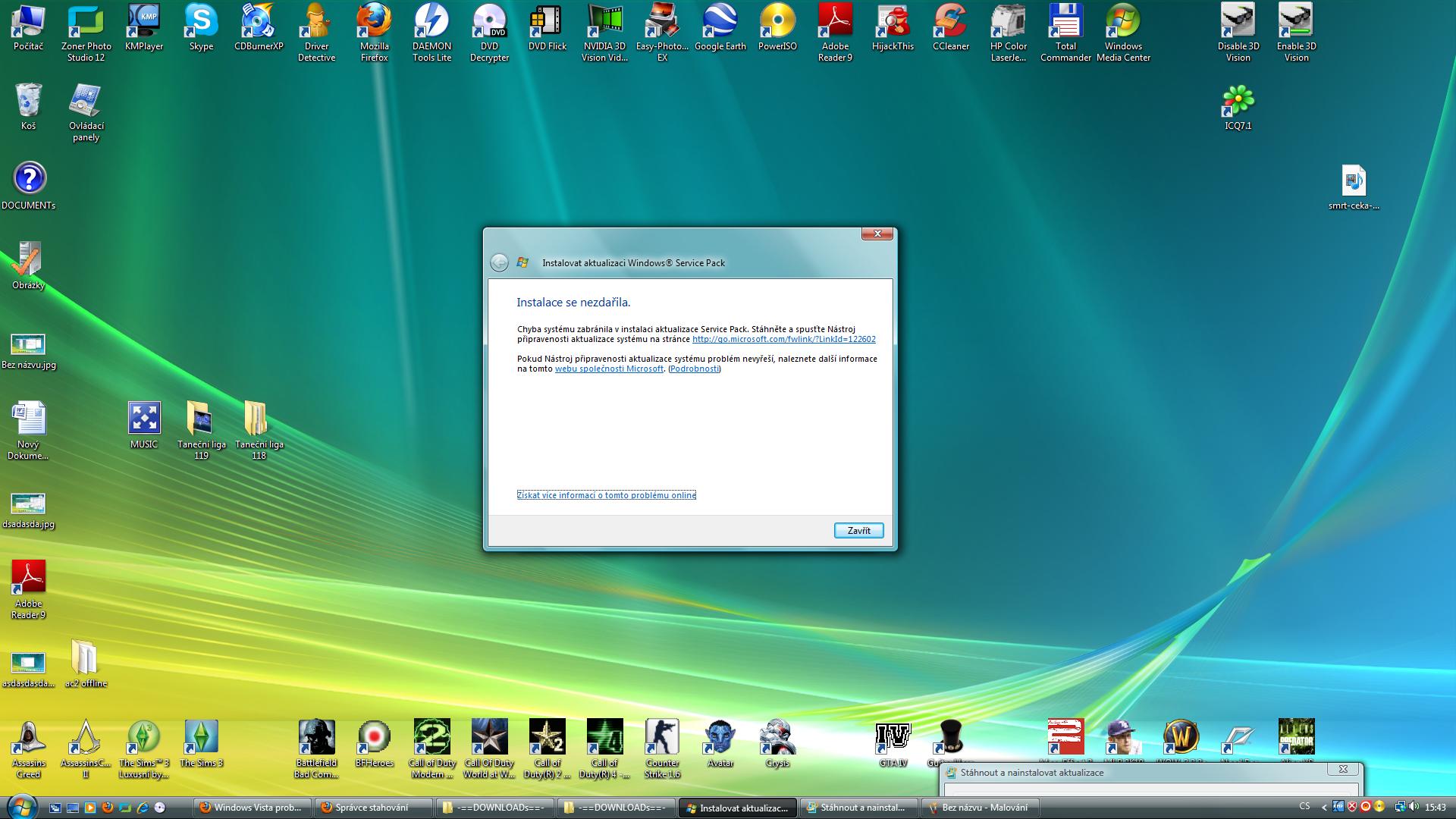Launch Skype from desktop icon

(201, 23)
